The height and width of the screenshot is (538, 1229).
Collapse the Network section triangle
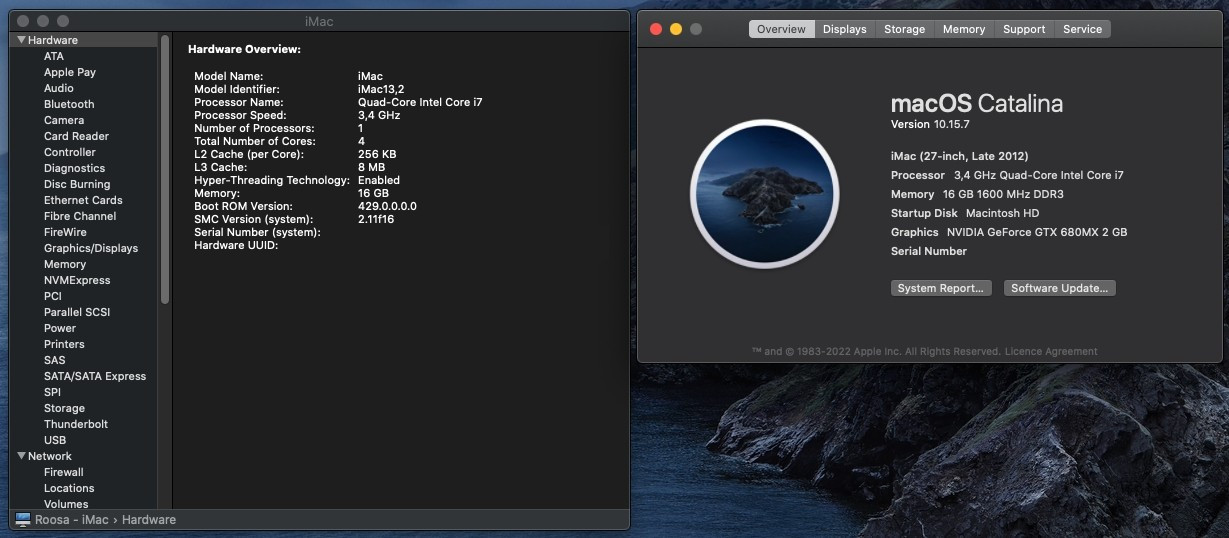tap(21, 456)
